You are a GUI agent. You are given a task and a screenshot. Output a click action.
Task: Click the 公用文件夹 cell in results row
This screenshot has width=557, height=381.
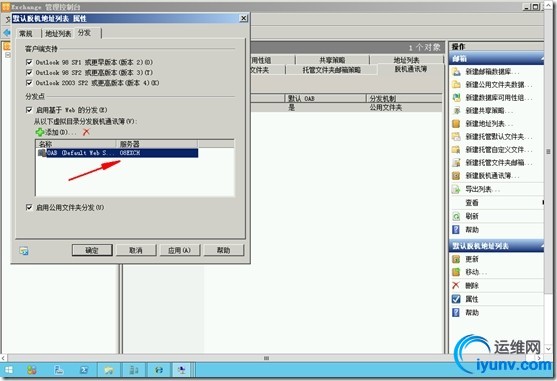pos(386,107)
